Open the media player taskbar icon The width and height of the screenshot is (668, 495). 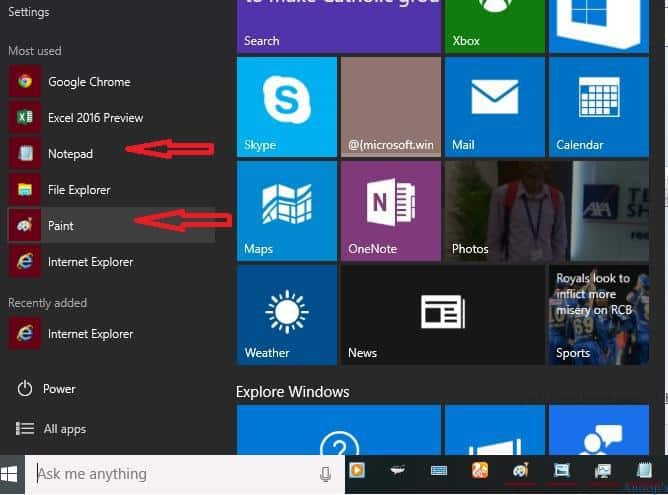[x=357, y=470]
